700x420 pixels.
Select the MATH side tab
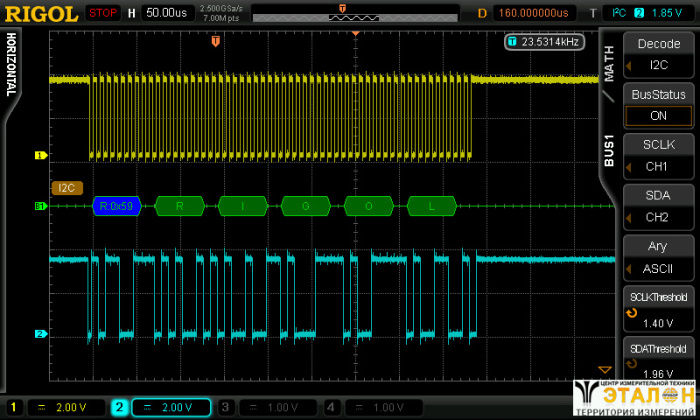(x=609, y=62)
